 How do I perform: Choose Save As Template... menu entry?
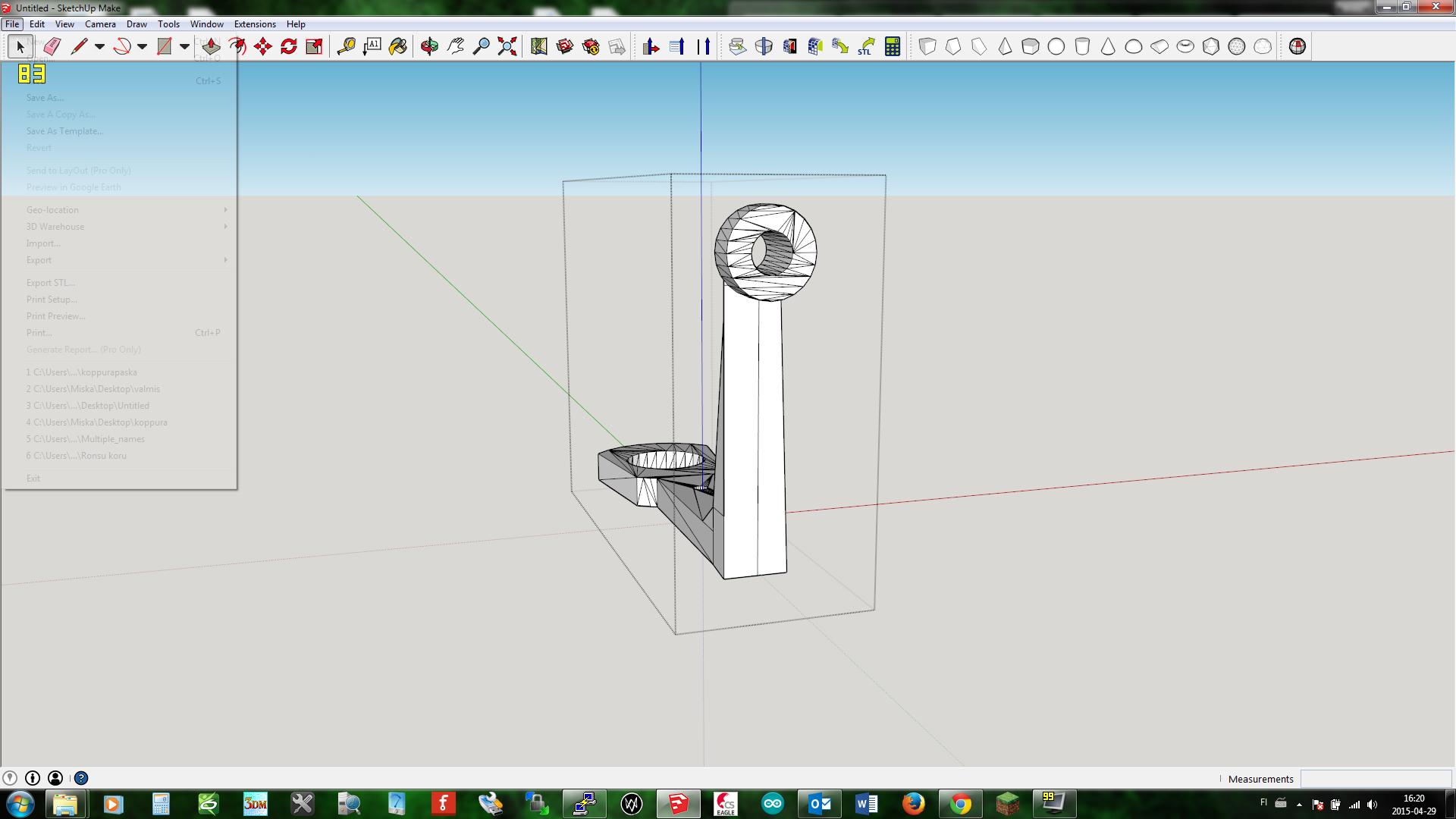pyautogui.click(x=121, y=131)
